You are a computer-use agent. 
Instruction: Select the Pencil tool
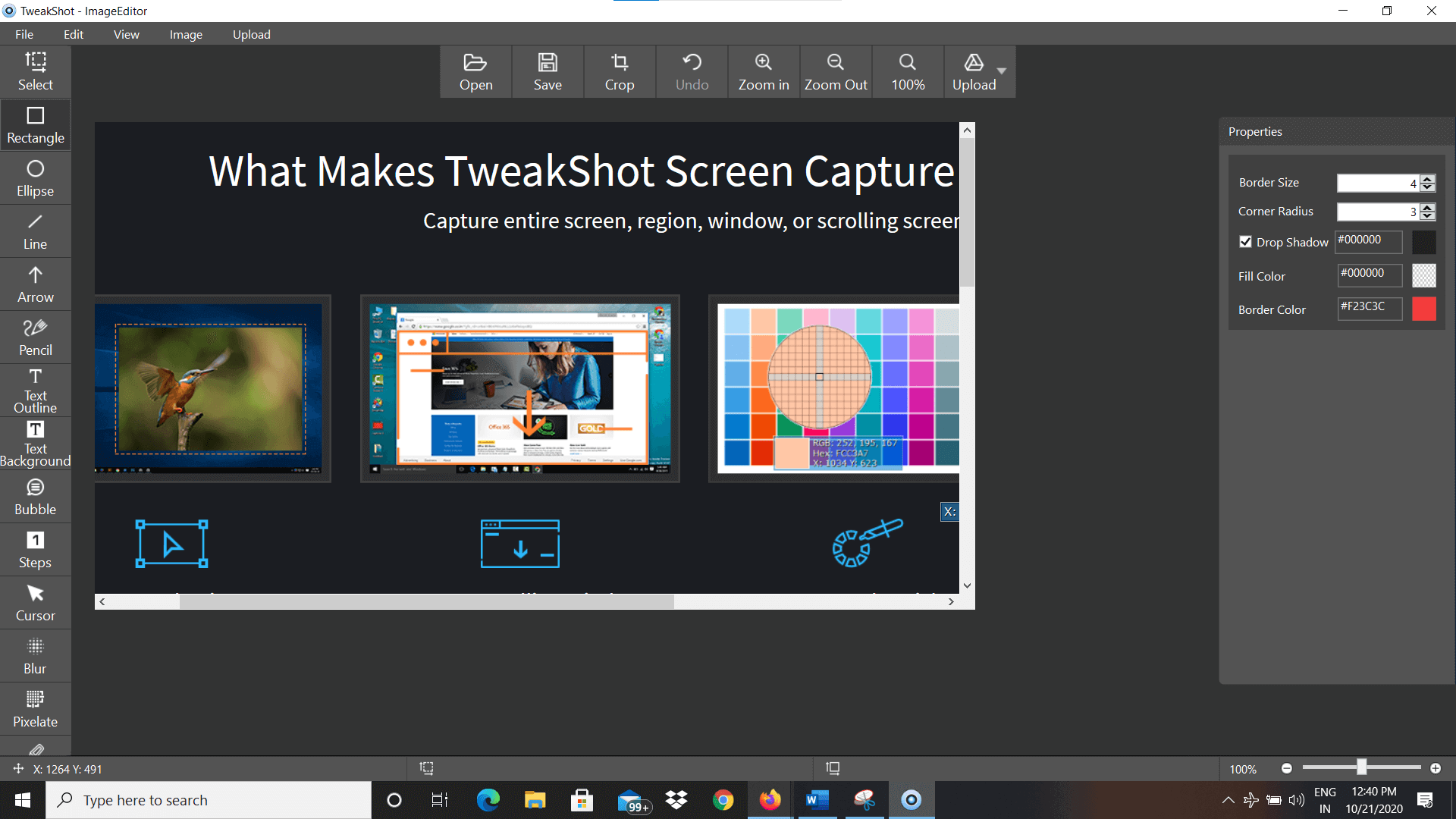pos(35,336)
